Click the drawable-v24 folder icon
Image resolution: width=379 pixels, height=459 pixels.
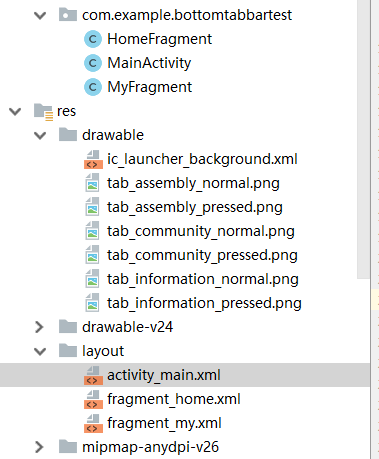pos(68,326)
